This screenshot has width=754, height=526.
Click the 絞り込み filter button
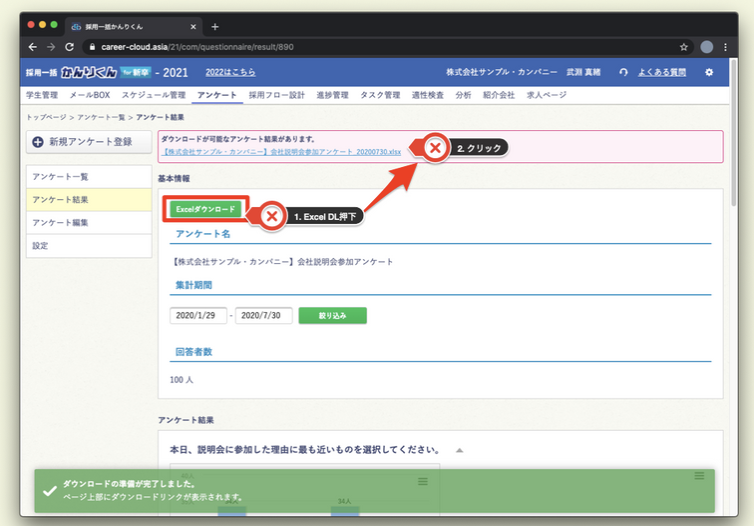[332, 315]
